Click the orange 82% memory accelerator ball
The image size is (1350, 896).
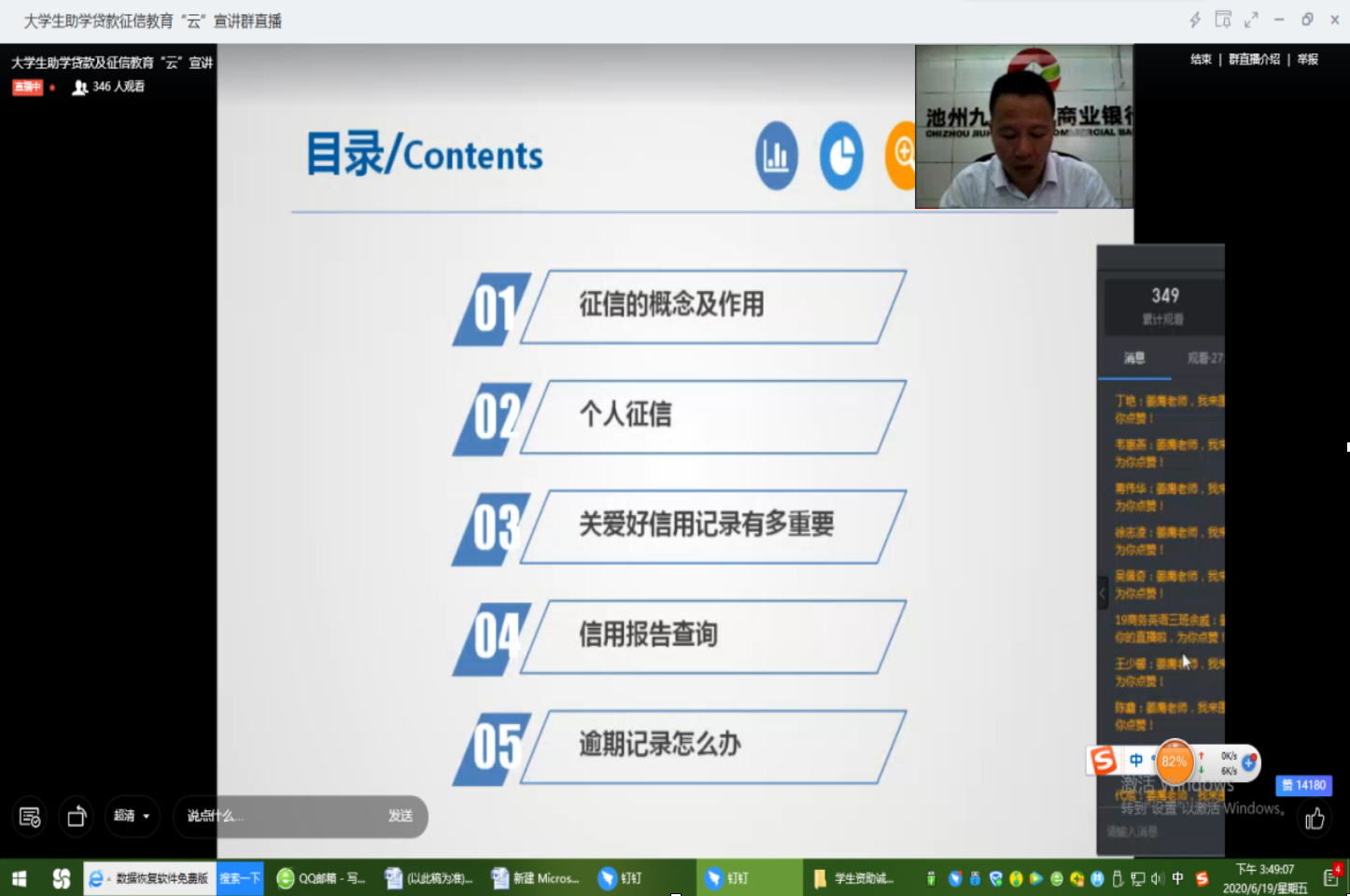[x=1174, y=762]
